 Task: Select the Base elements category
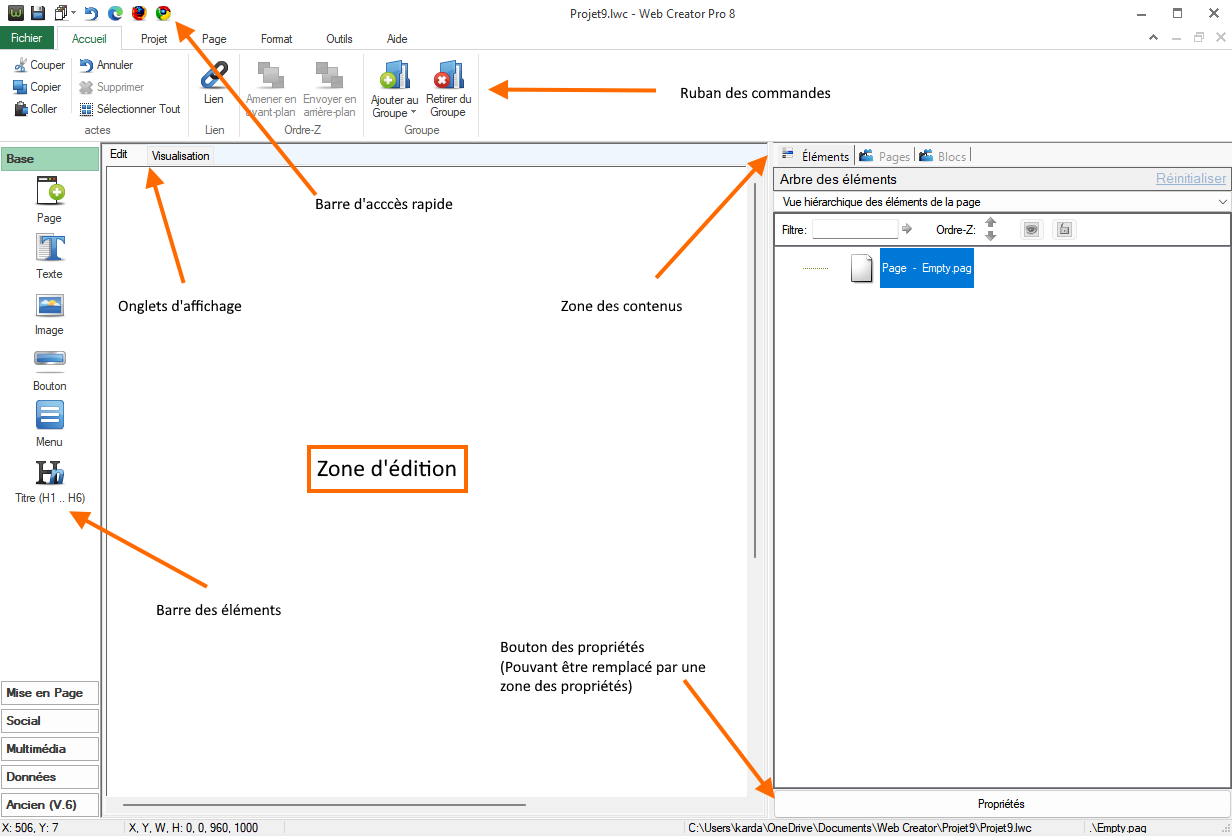click(x=50, y=159)
